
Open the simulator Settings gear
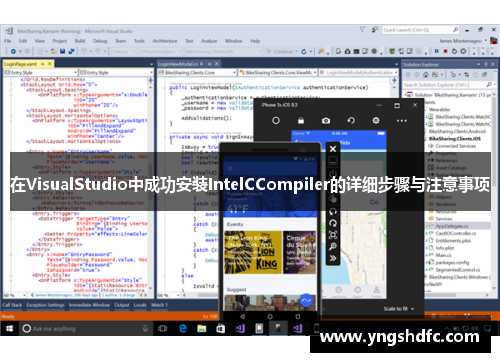point(376,120)
